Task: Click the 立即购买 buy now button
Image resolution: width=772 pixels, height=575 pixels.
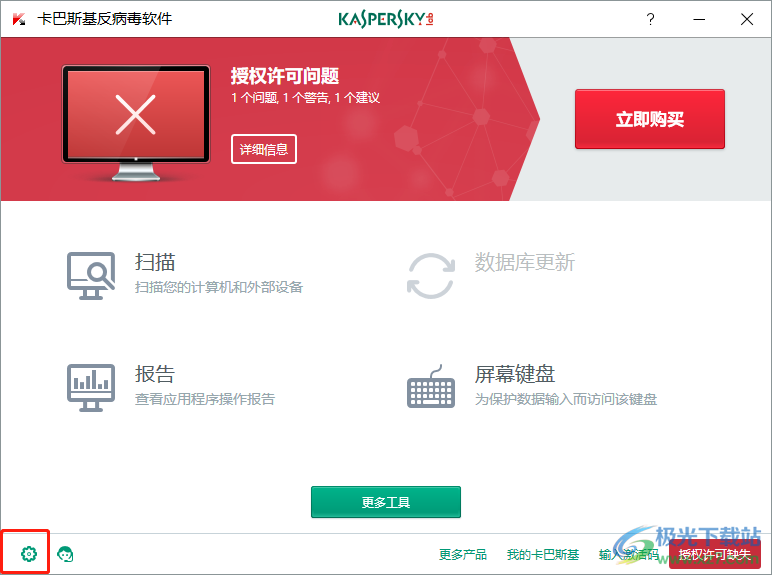Action: tap(650, 119)
